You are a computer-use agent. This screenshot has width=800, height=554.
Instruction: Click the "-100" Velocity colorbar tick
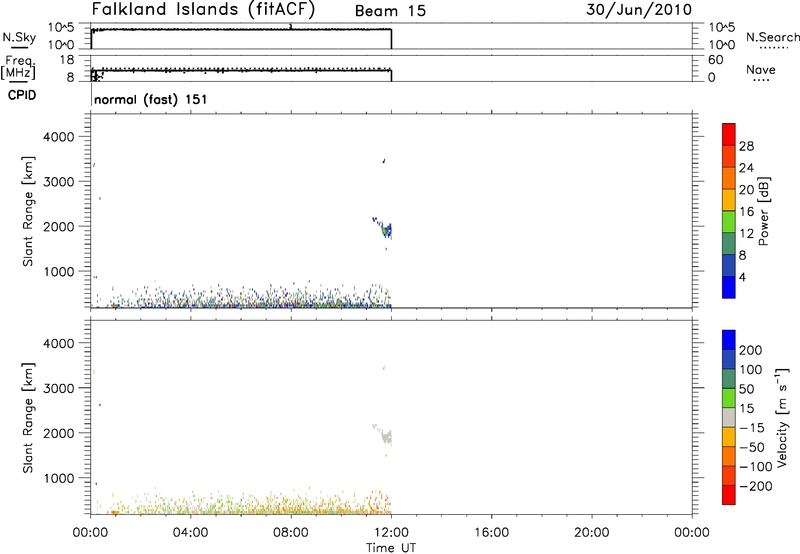pos(755,467)
